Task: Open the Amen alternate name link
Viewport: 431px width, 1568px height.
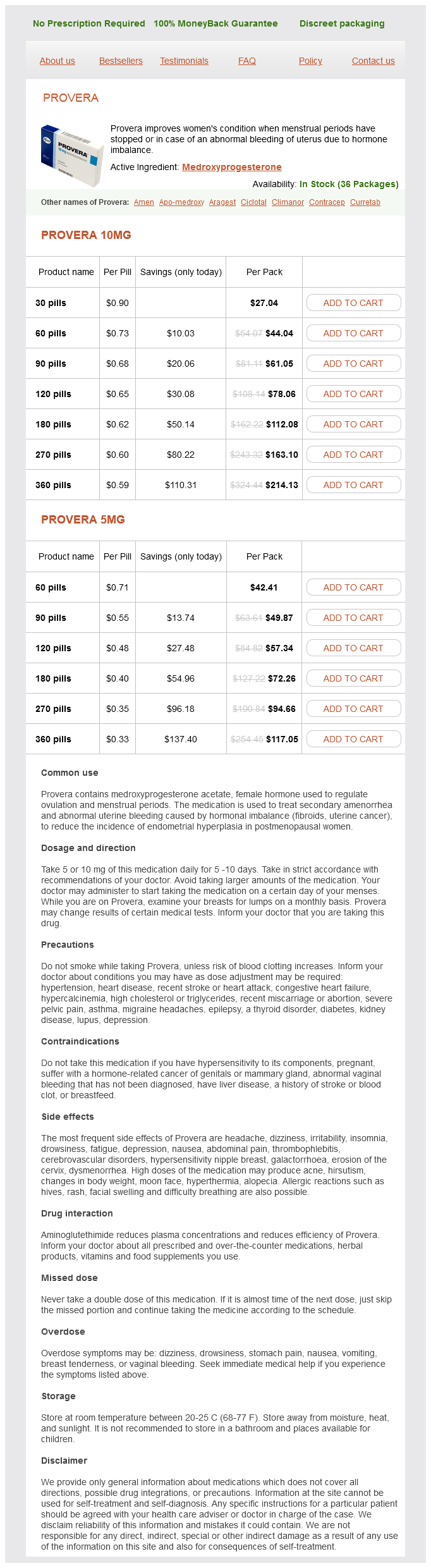Action: tap(144, 202)
